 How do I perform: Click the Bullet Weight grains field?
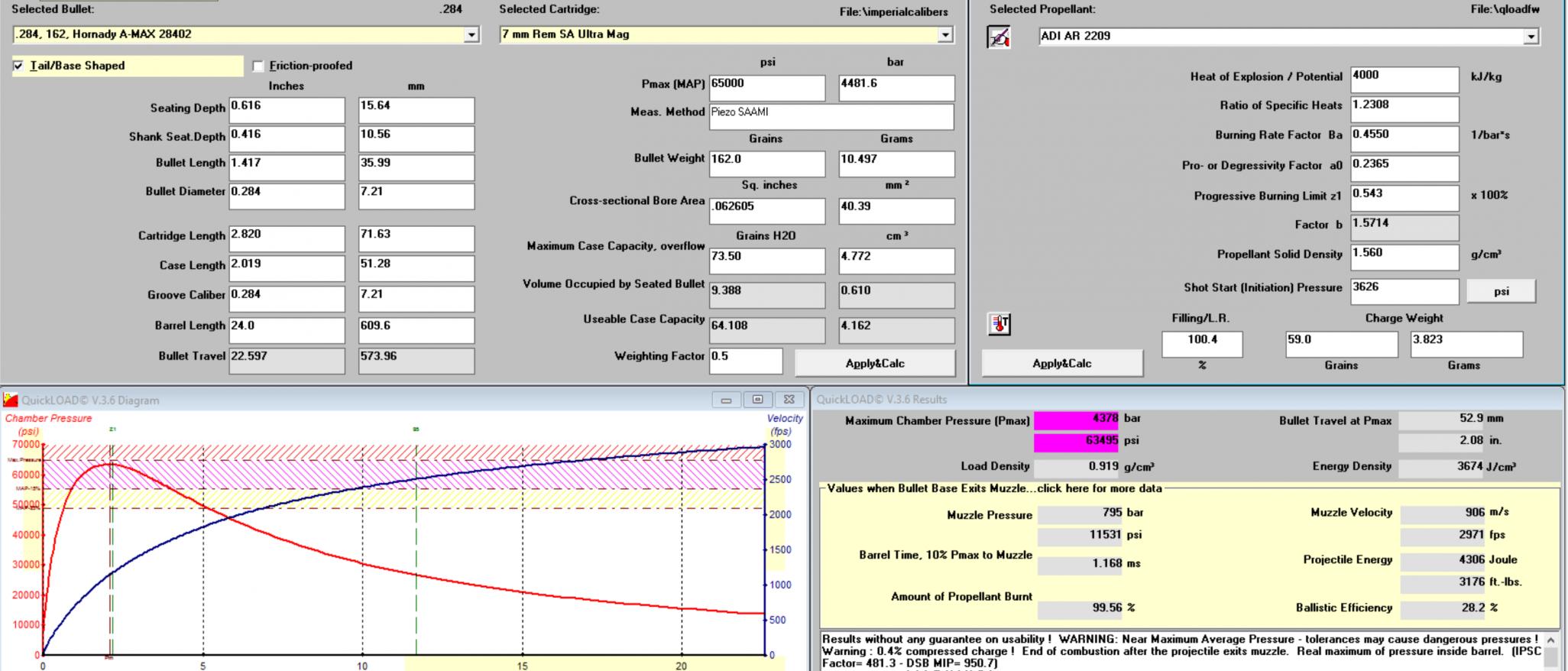(x=767, y=164)
